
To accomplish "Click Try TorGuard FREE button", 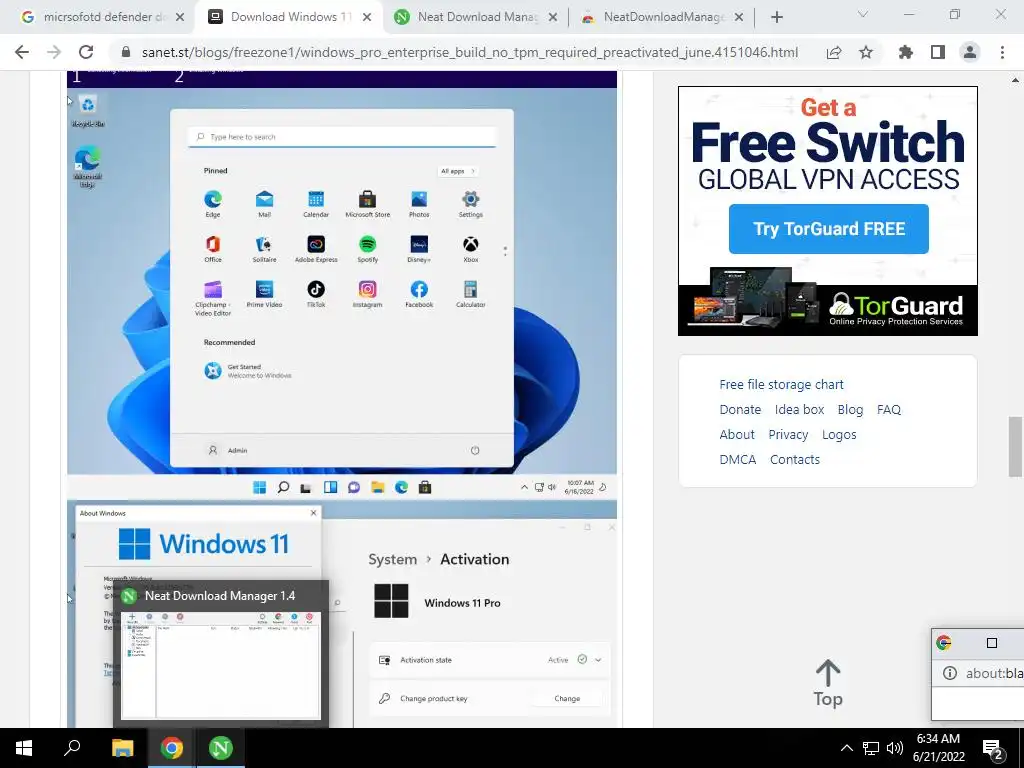I will point(828,229).
